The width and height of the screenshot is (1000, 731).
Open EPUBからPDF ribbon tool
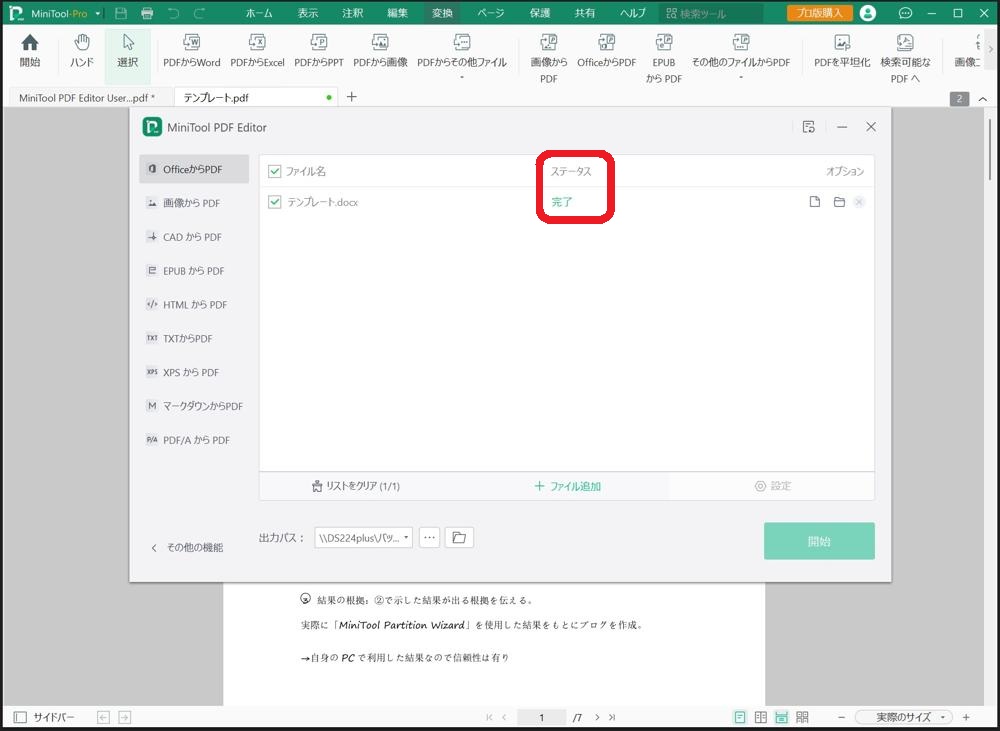point(663,59)
